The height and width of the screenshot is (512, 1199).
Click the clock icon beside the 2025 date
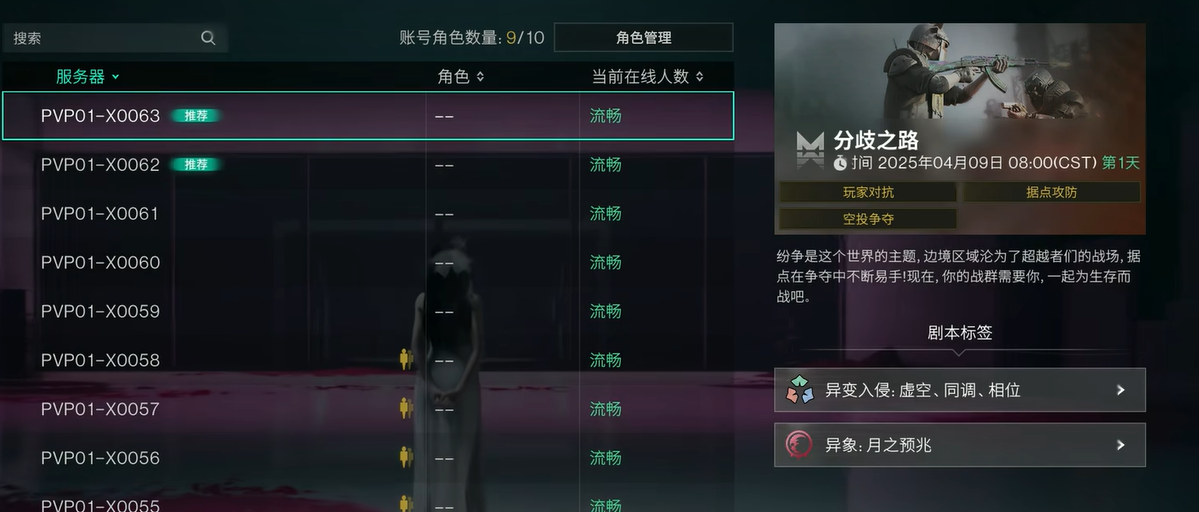coord(840,163)
